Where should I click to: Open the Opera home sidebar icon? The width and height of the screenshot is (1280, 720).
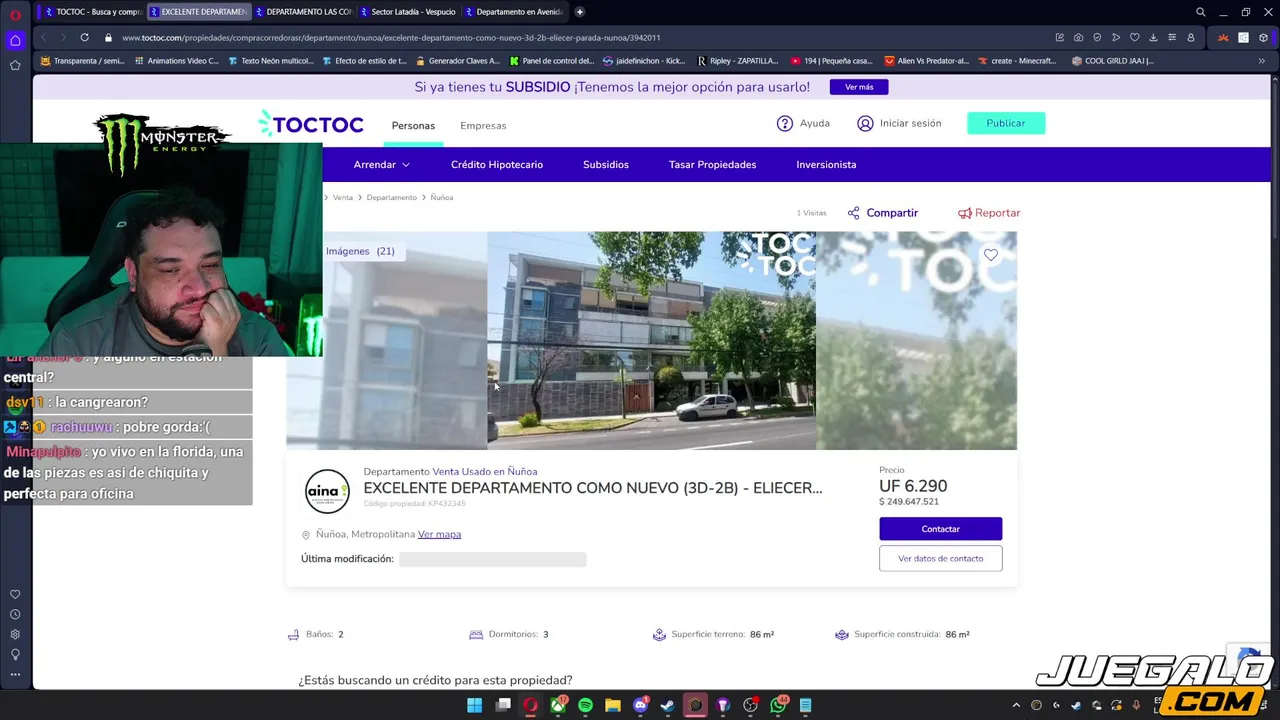15,40
